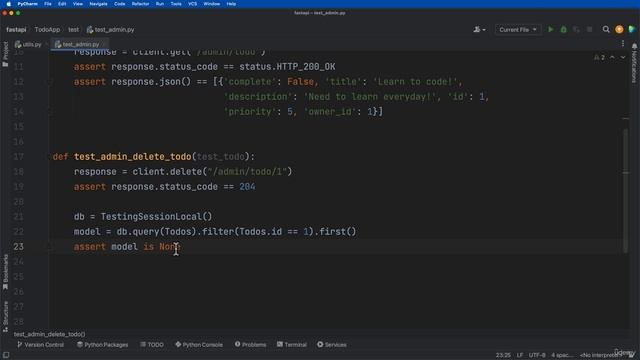Click the test folder breadcrumb
The image size is (640, 360).
coord(73,29)
